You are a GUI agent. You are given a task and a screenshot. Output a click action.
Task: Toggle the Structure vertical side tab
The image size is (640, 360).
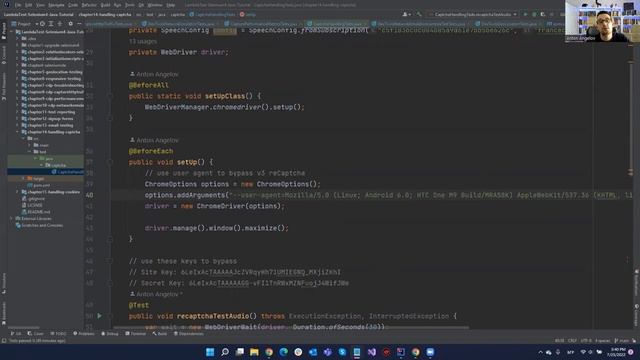[x=4, y=283]
